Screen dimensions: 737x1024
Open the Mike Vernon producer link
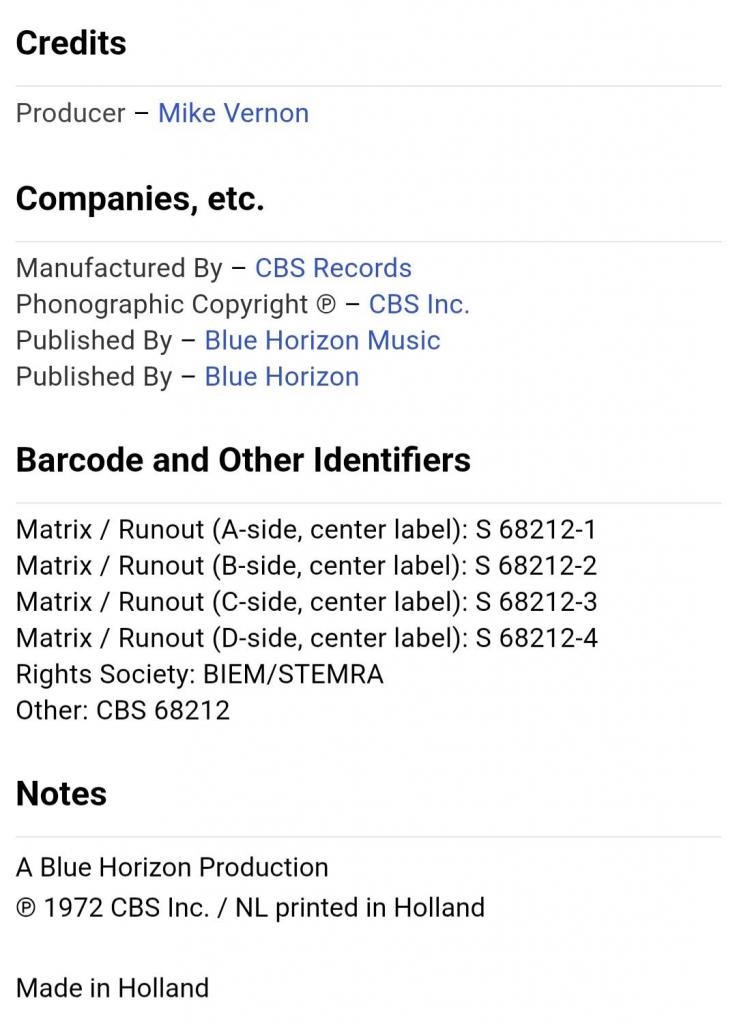pos(233,113)
